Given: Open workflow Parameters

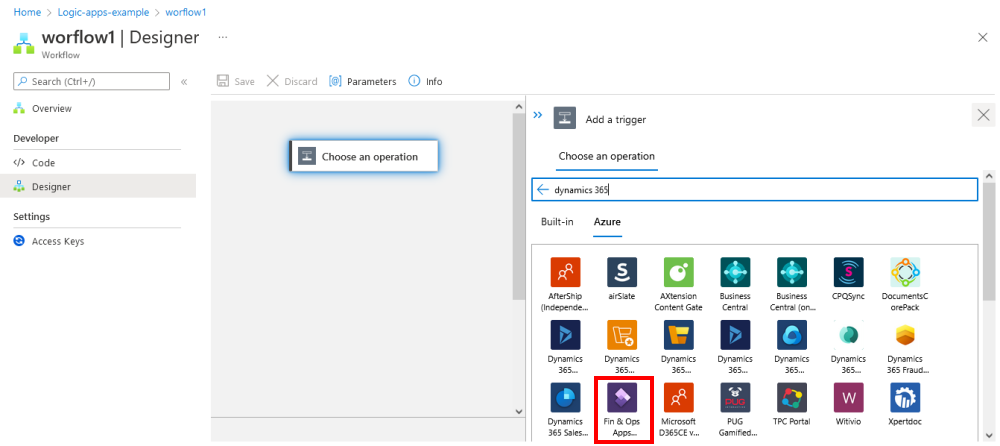Looking at the screenshot, I should tap(363, 82).
